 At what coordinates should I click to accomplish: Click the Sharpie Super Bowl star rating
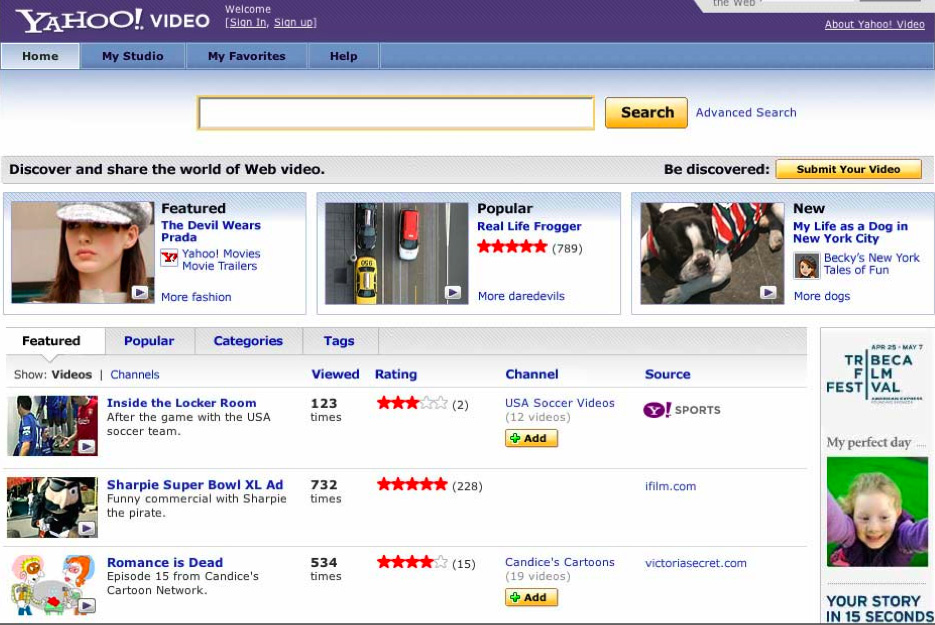pyautogui.click(x=412, y=484)
